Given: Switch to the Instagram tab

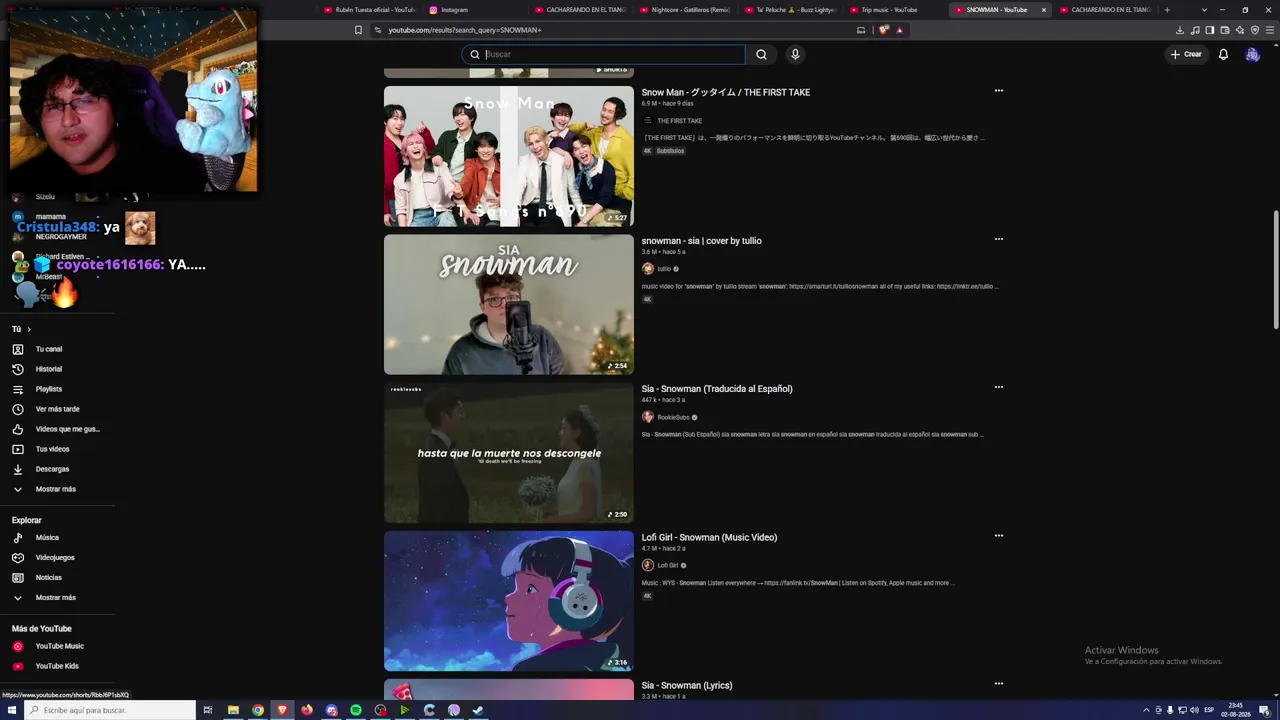Looking at the screenshot, I should (x=472, y=10).
